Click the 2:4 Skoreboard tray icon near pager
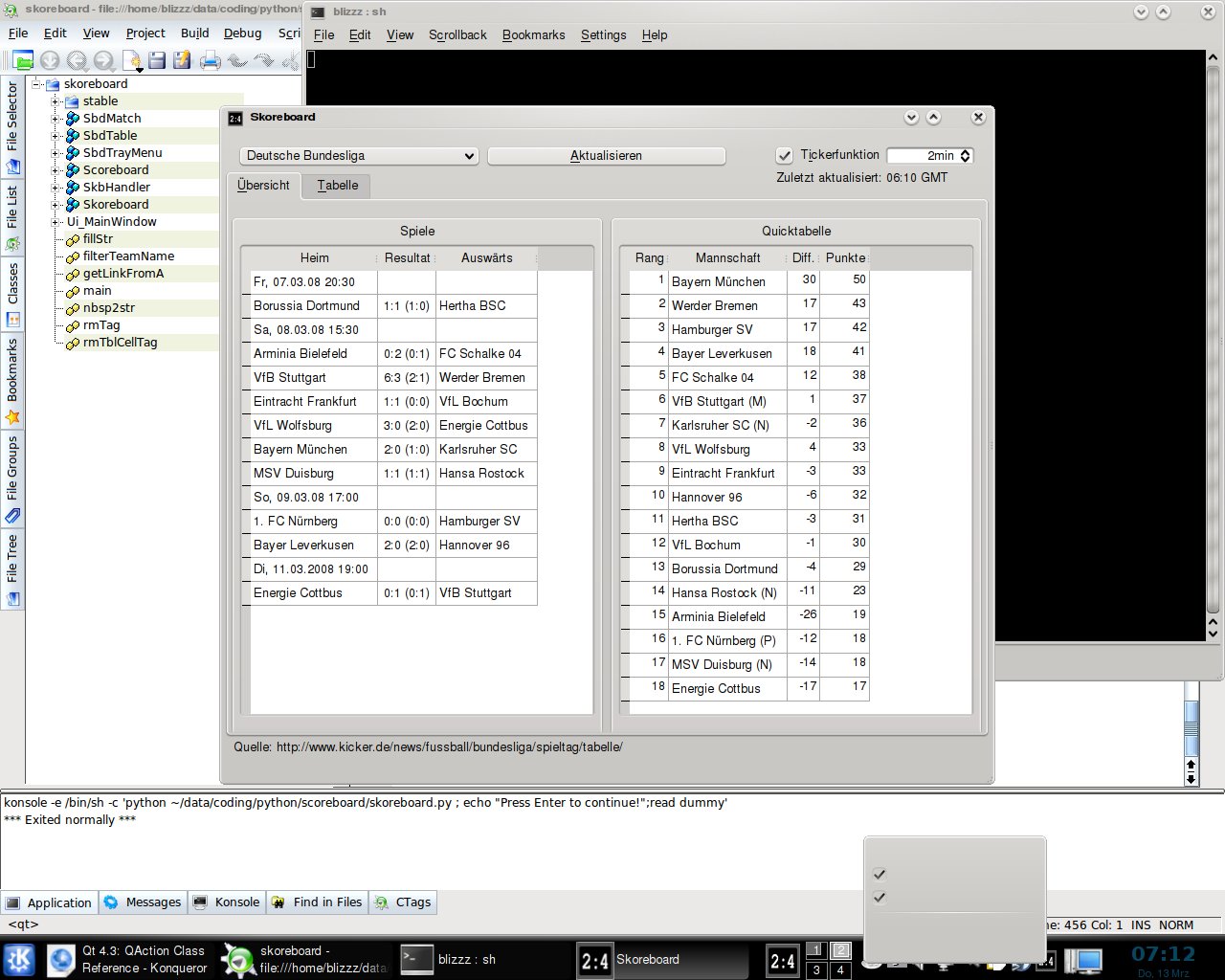This screenshot has height=980, width=1225. click(x=782, y=961)
